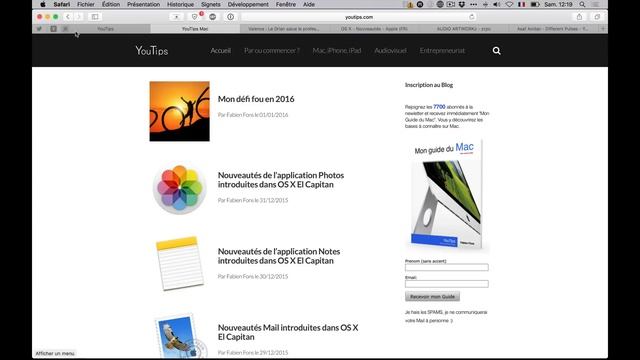Open the Safari menu
Image resolution: width=640 pixels, height=360 pixels.
coord(62,4)
